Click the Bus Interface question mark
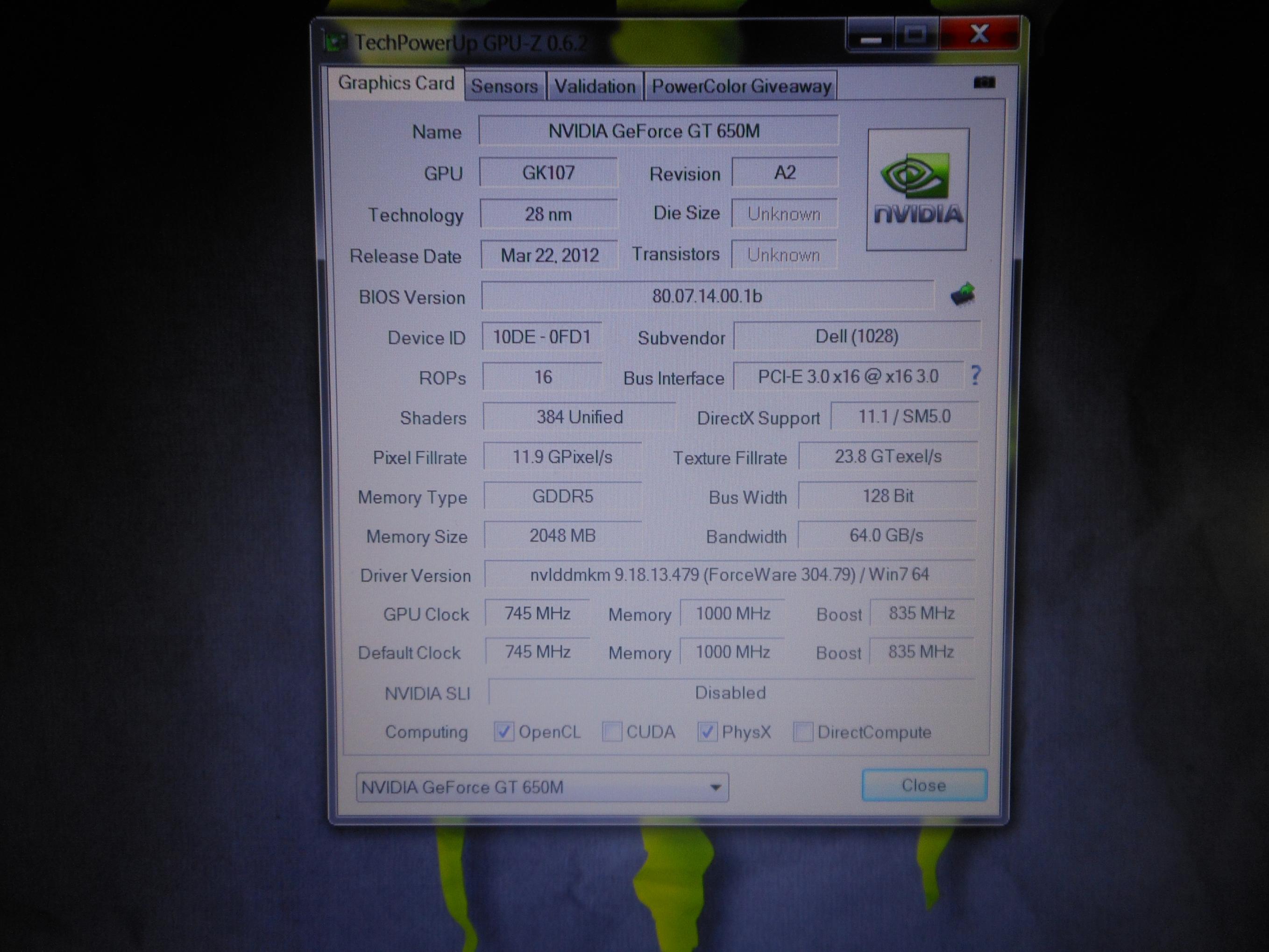 point(975,376)
